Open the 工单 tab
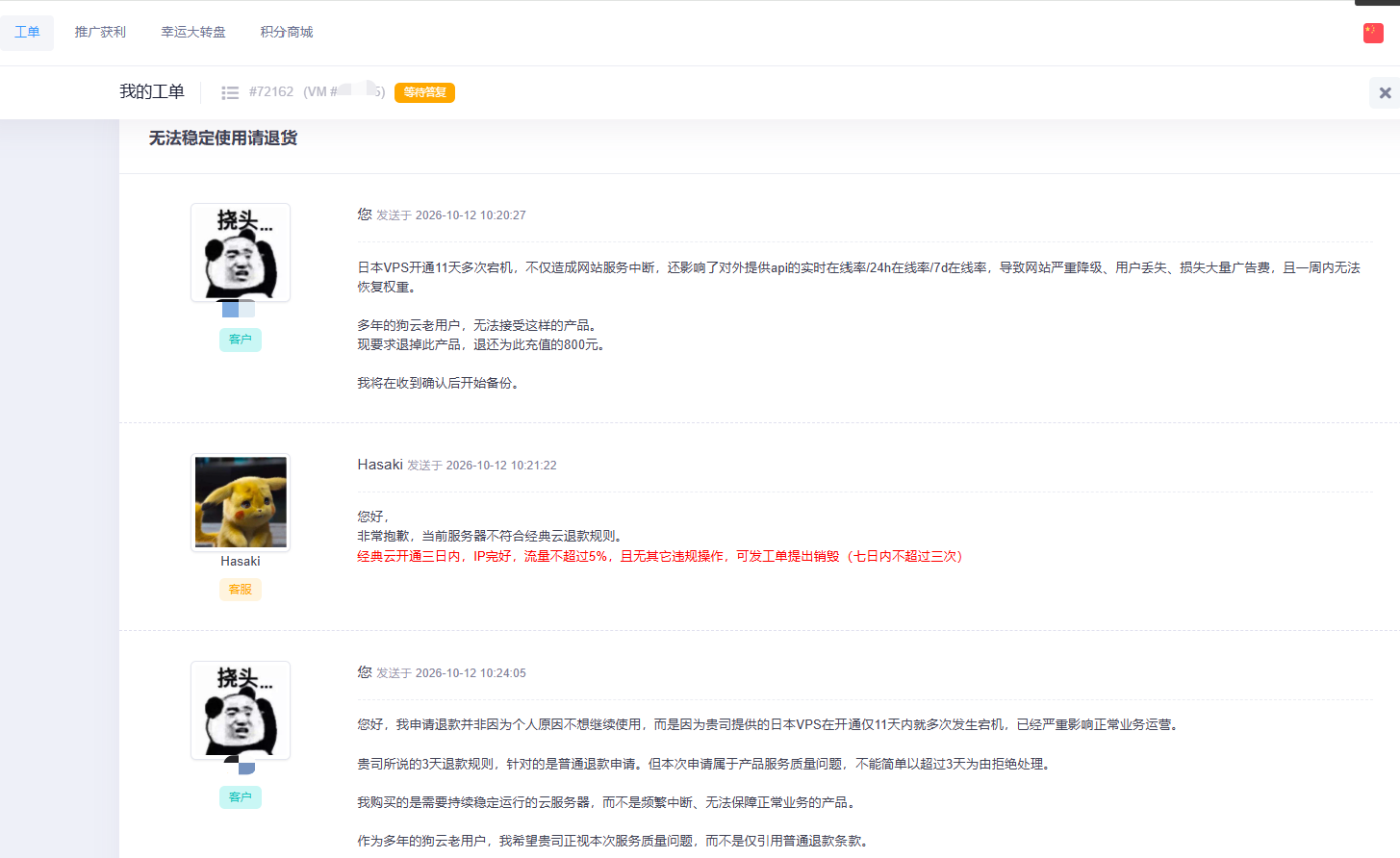1400x858 pixels. tap(27, 32)
